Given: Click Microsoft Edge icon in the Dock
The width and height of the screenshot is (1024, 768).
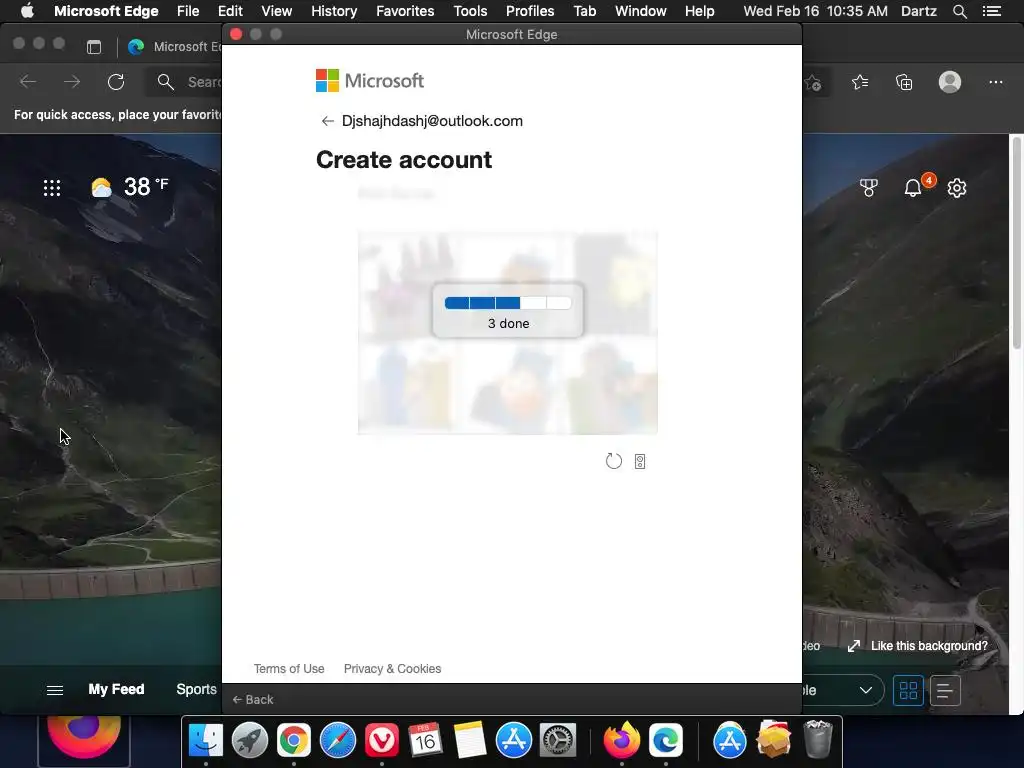Looking at the screenshot, I should pos(665,740).
